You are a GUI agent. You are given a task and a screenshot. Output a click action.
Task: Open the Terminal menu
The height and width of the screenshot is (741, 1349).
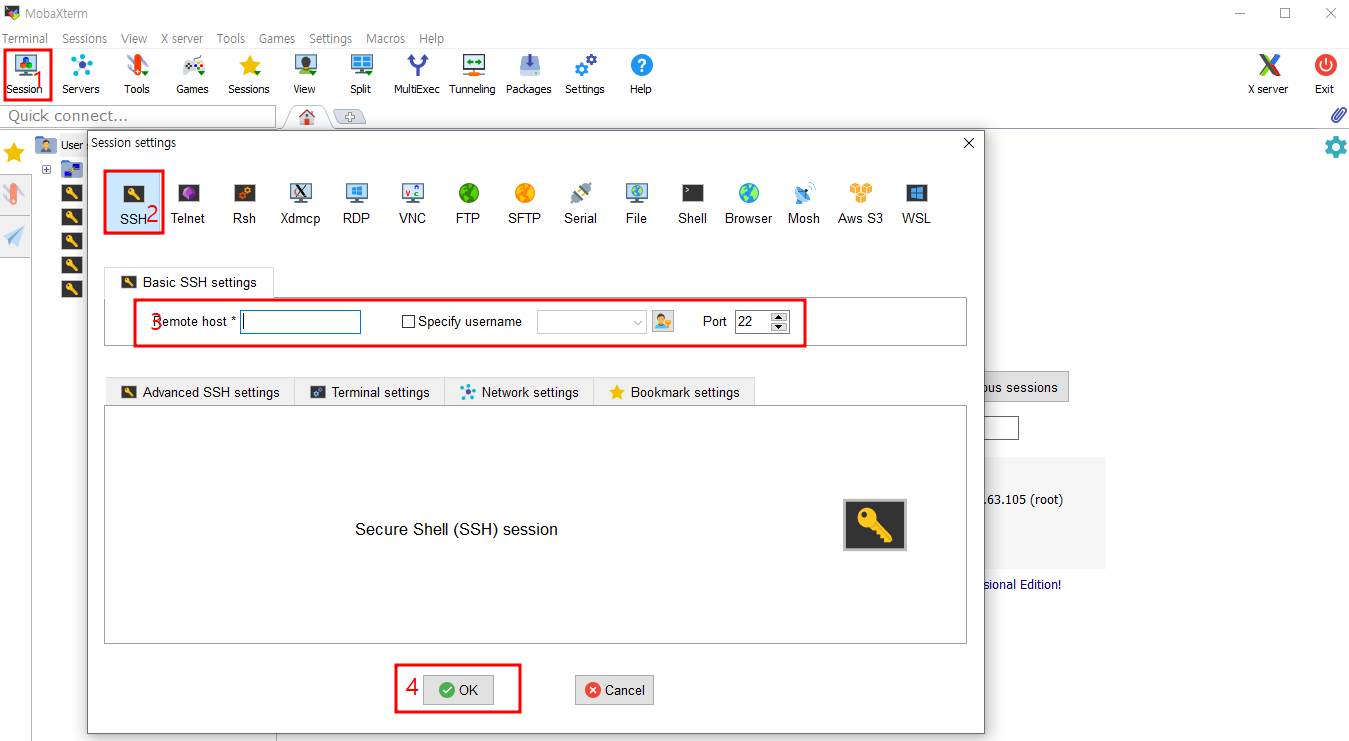point(25,38)
